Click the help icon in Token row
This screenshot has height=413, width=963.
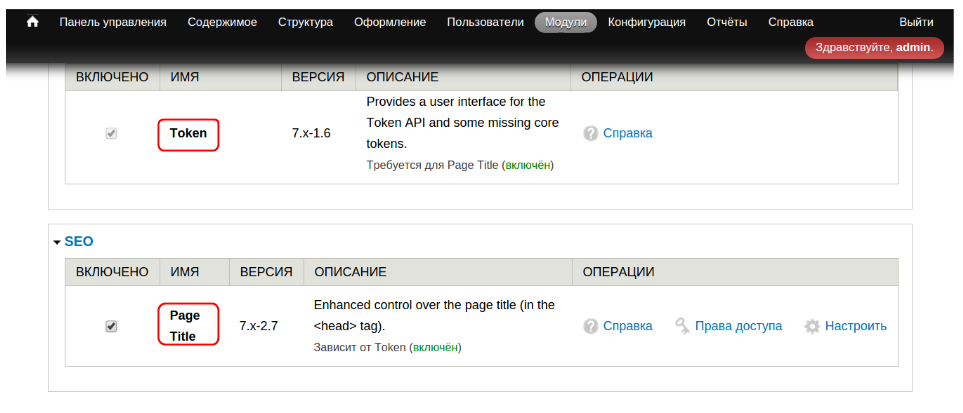[591, 133]
